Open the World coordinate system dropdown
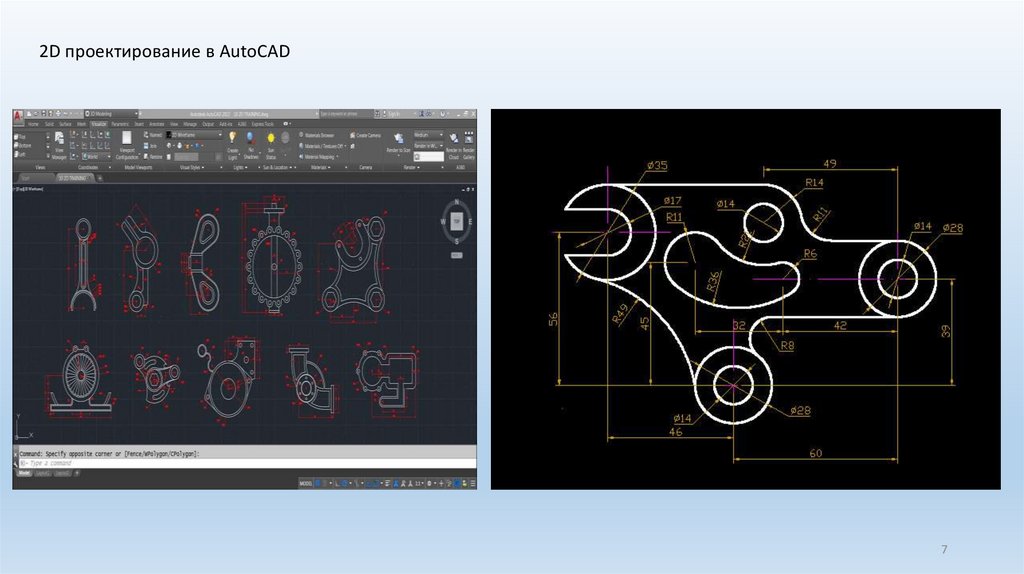The width and height of the screenshot is (1024, 574). tap(95, 157)
